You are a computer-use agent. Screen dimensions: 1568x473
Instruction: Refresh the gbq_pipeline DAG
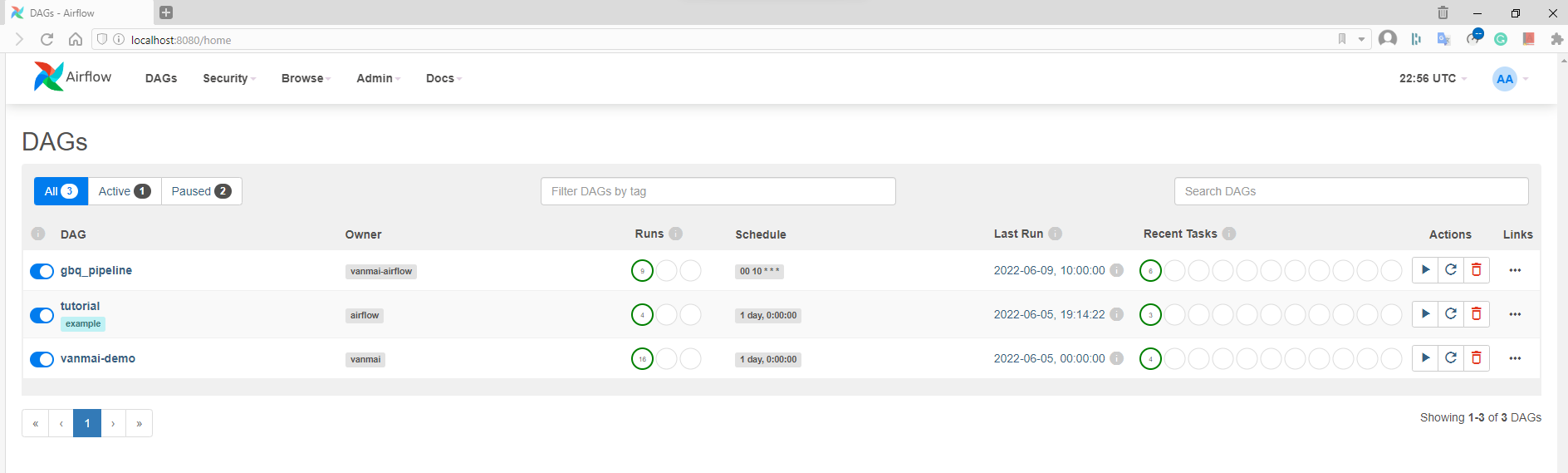(1451, 270)
